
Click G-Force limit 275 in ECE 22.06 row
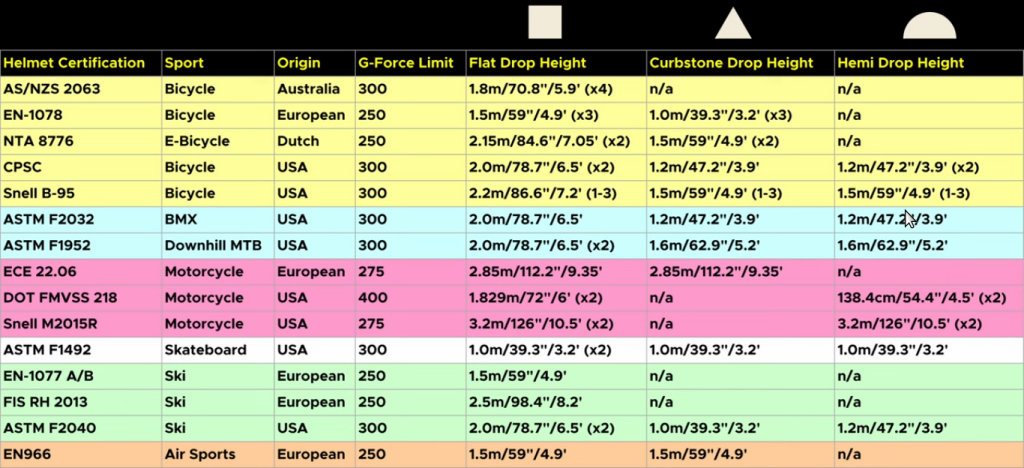tap(410, 272)
